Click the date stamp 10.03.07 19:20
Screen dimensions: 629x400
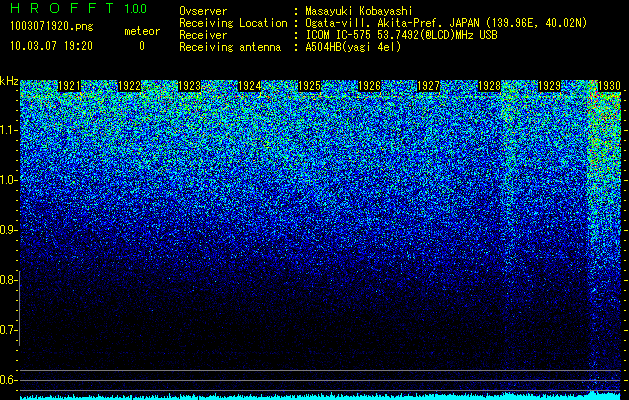pyautogui.click(x=51, y=45)
